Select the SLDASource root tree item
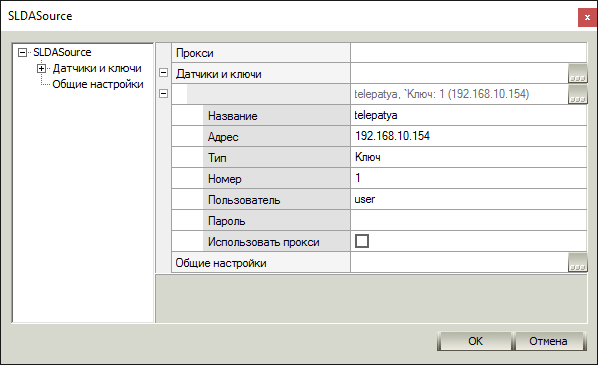 coord(62,52)
